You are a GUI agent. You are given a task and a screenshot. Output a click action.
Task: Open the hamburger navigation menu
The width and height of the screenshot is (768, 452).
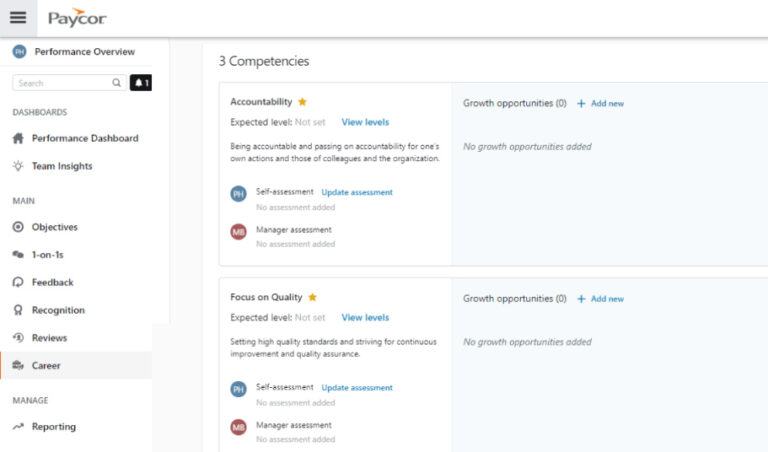pyautogui.click(x=18, y=18)
